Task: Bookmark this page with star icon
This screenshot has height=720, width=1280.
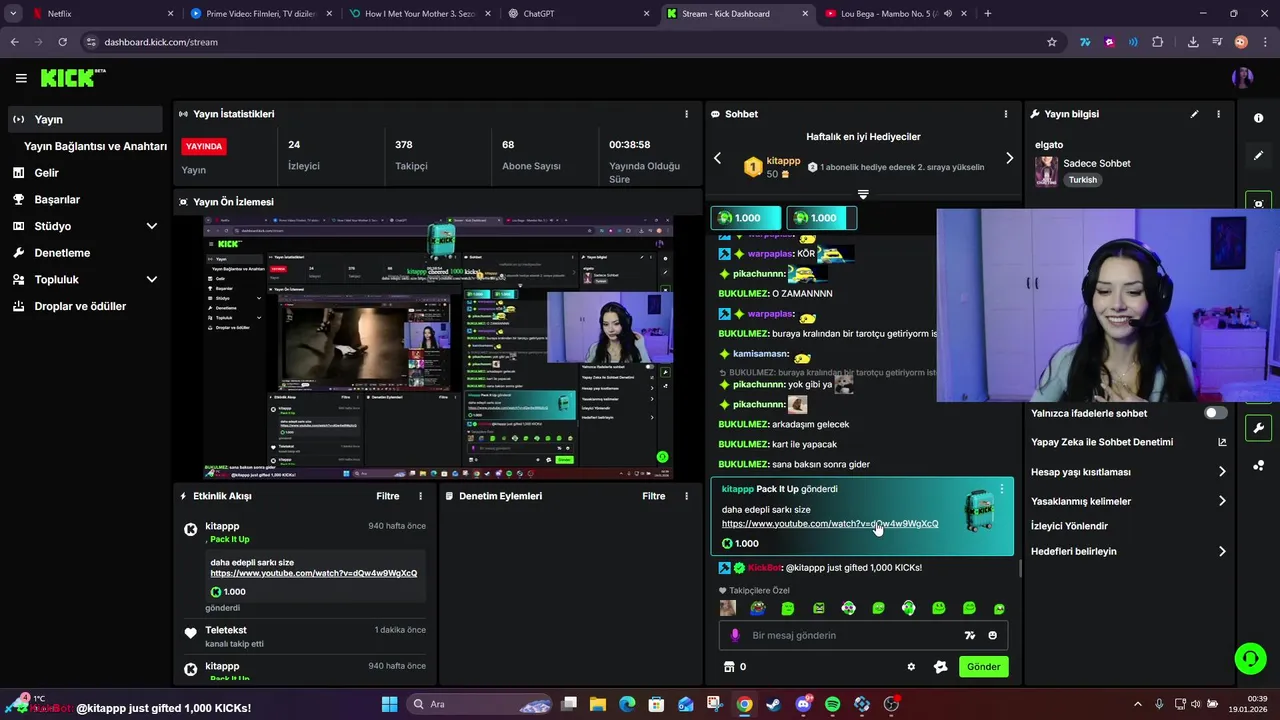Action: tap(1051, 42)
